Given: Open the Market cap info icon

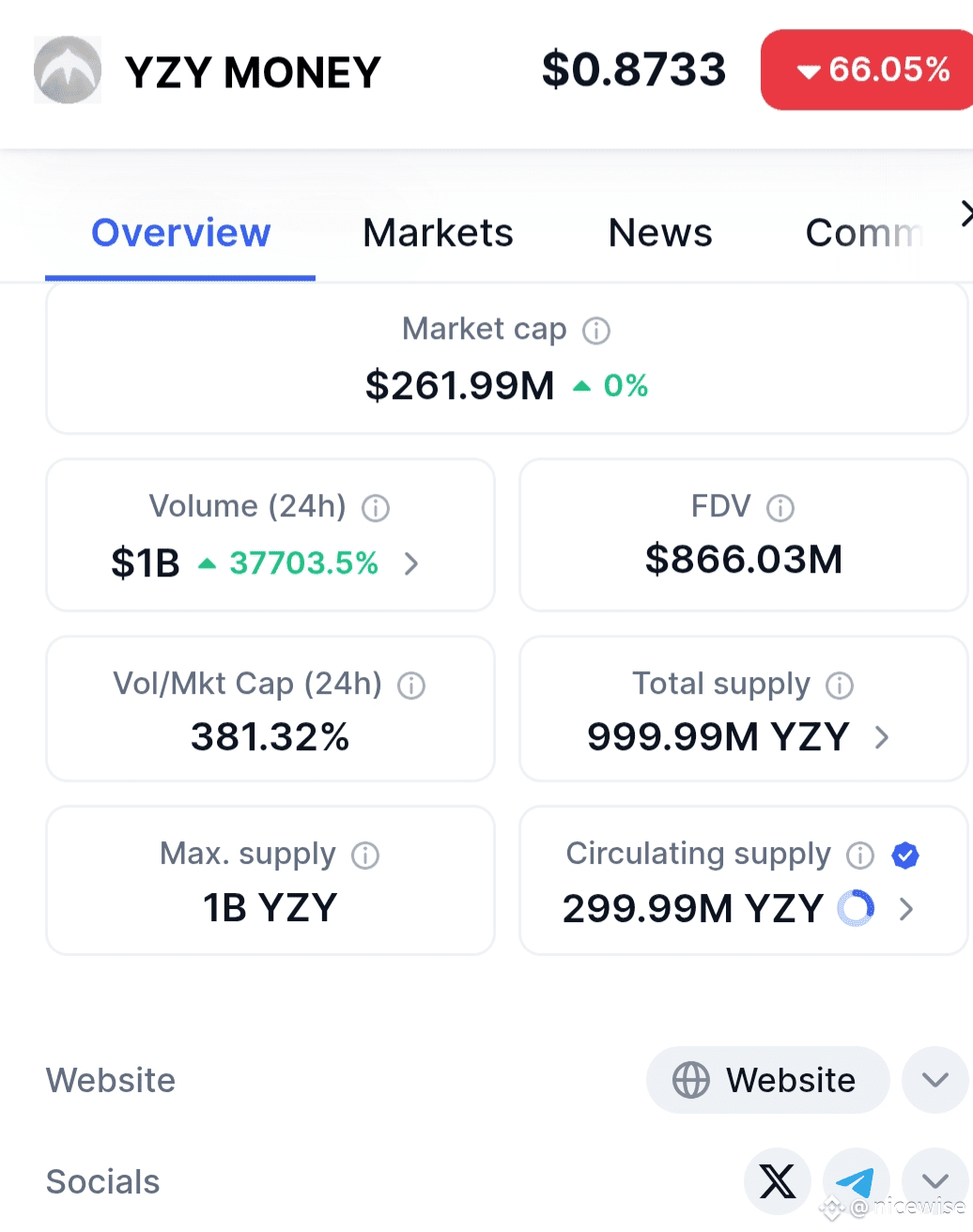Looking at the screenshot, I should click(596, 331).
